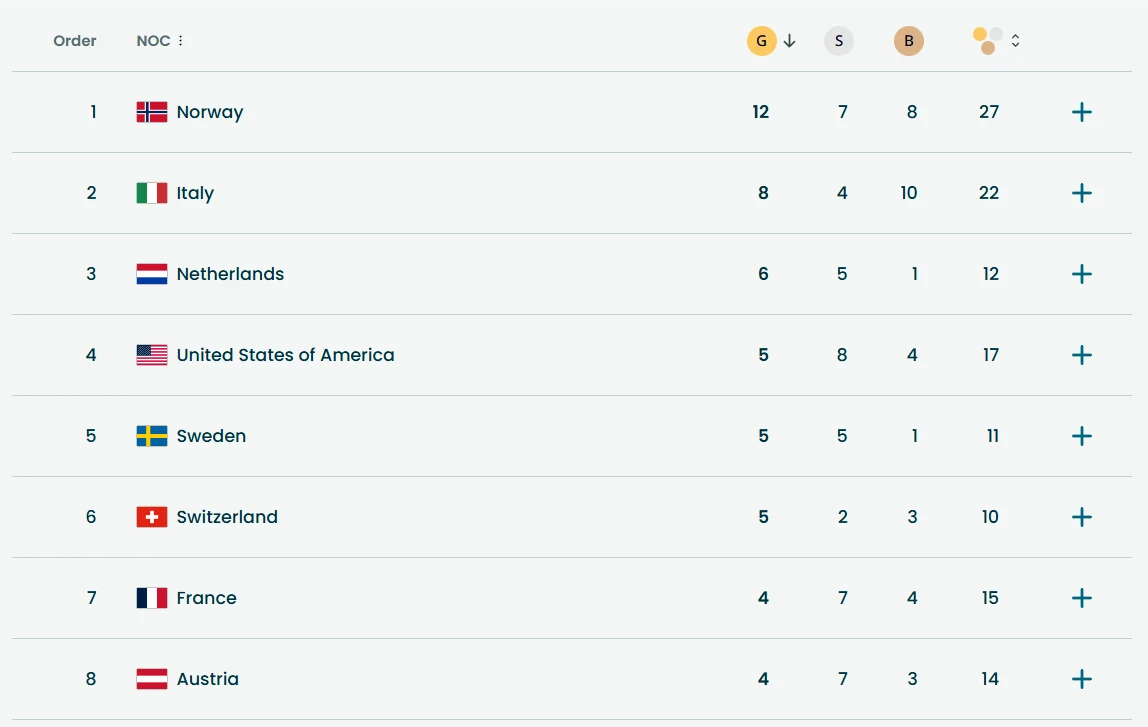Select the gold medal (G) column icon
This screenshot has height=727, width=1148.
(x=761, y=40)
